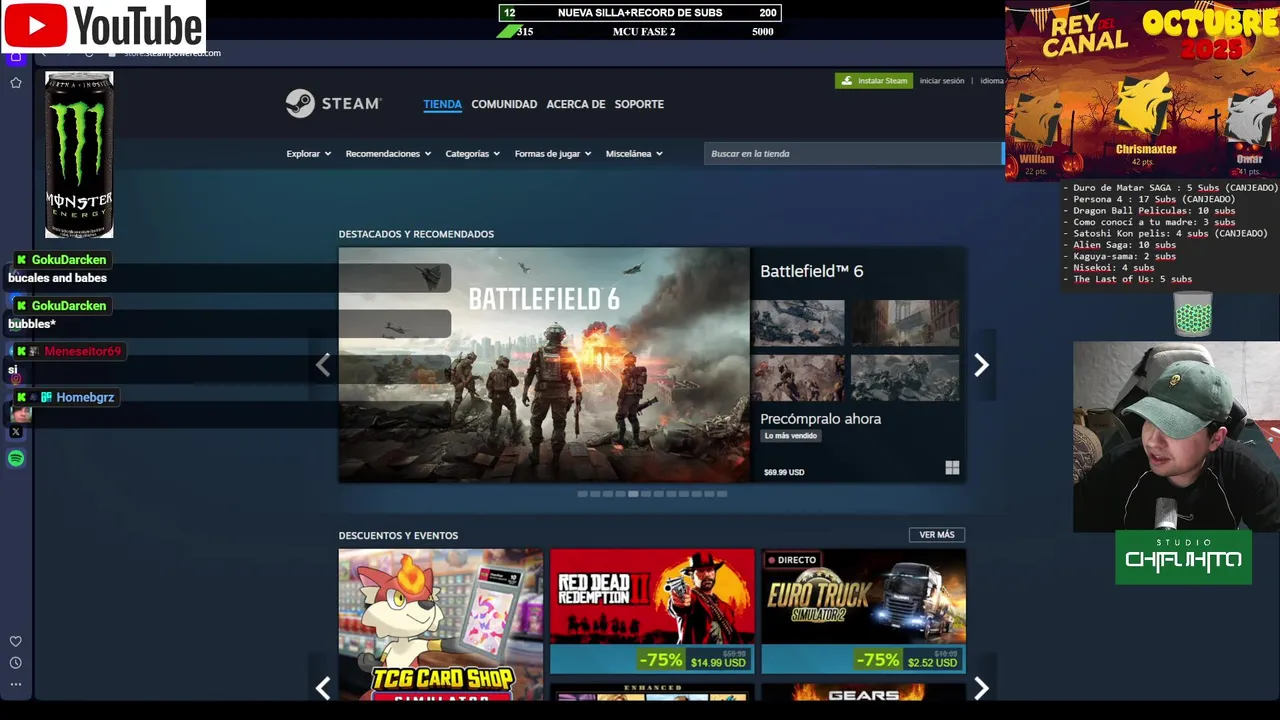
Task: Click chat user Meneseitor69
Action: [82, 351]
